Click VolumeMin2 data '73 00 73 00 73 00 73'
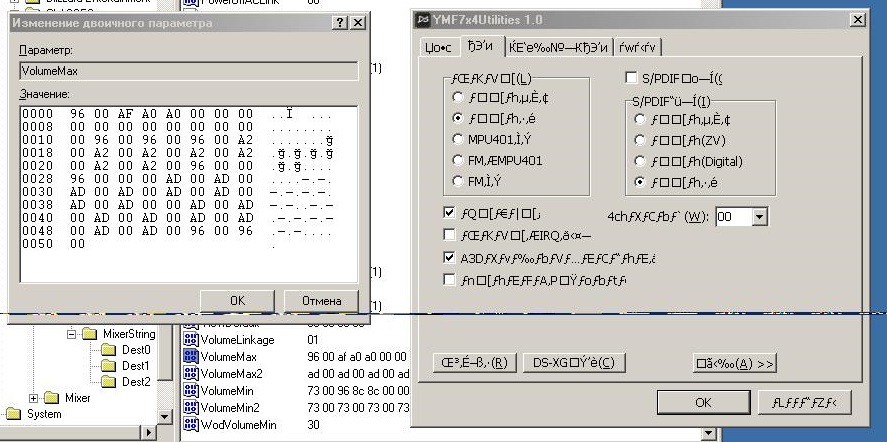 pyautogui.click(x=358, y=407)
